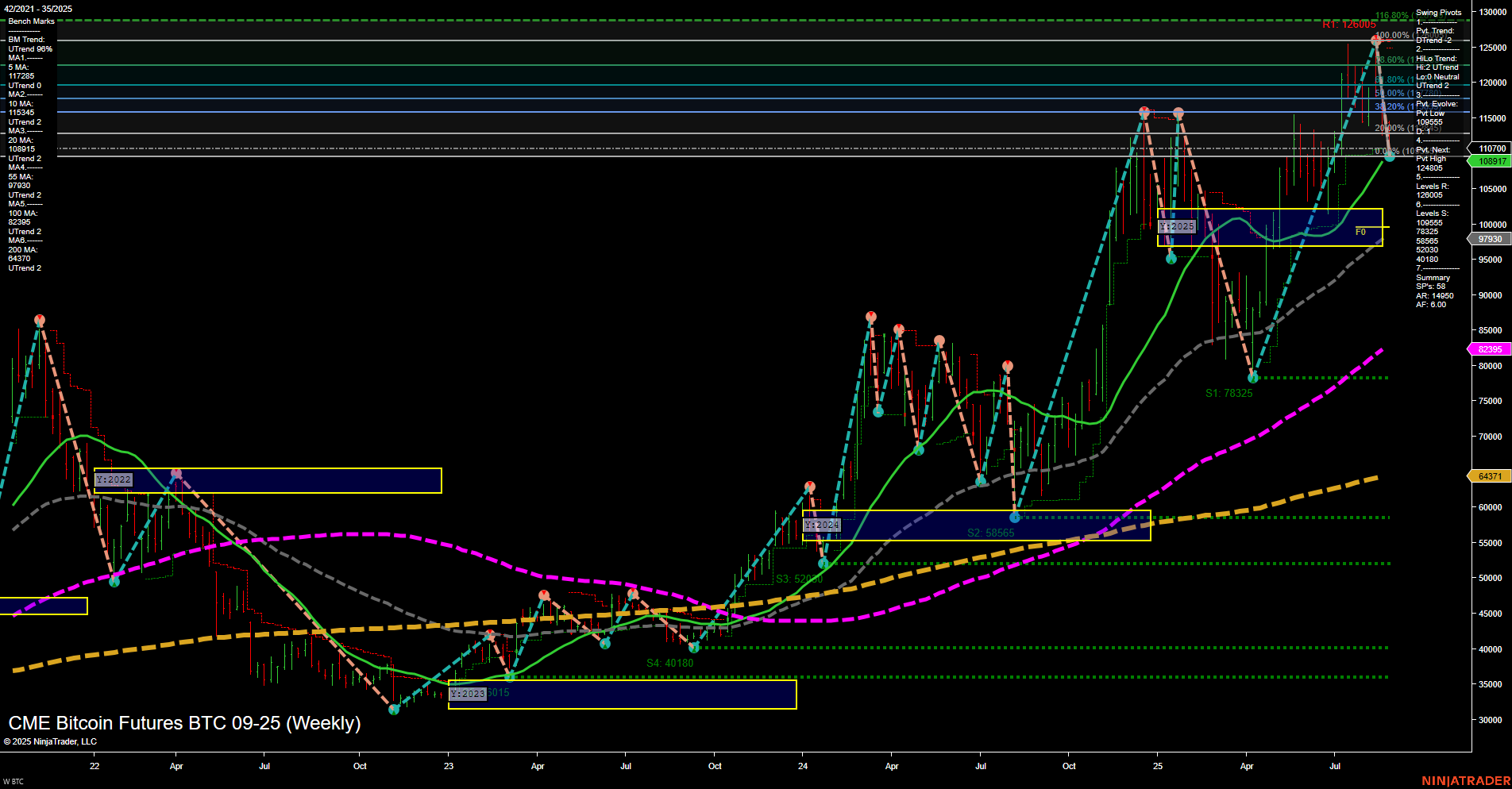This screenshot has width=1512, height=789.
Task: Click the swing low marker near S1 78325
Action: (1254, 378)
